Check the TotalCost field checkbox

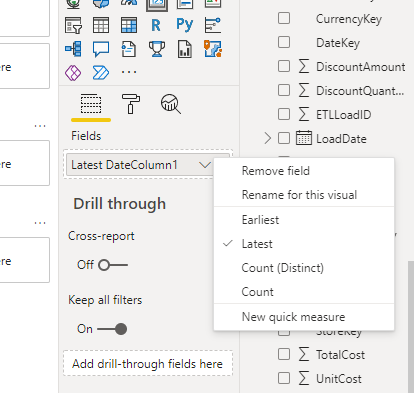[284, 354]
